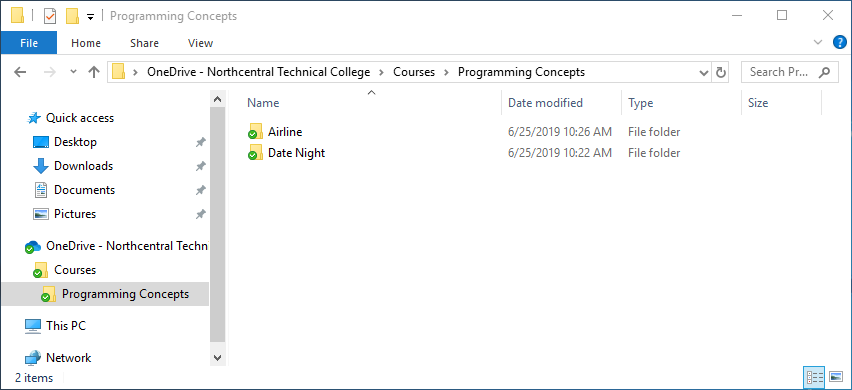Click the Properties icon in quick access toolbar

point(49,16)
